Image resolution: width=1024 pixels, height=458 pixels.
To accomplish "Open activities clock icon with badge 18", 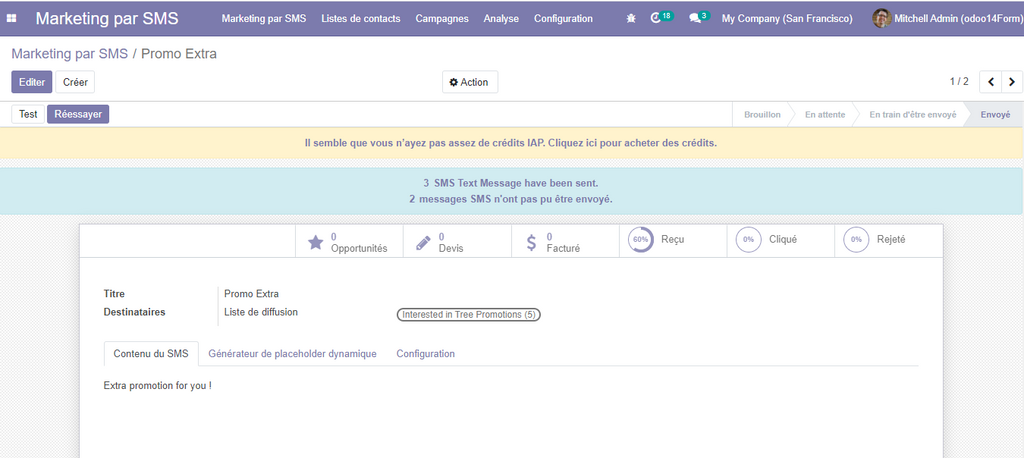I will (x=657, y=18).
